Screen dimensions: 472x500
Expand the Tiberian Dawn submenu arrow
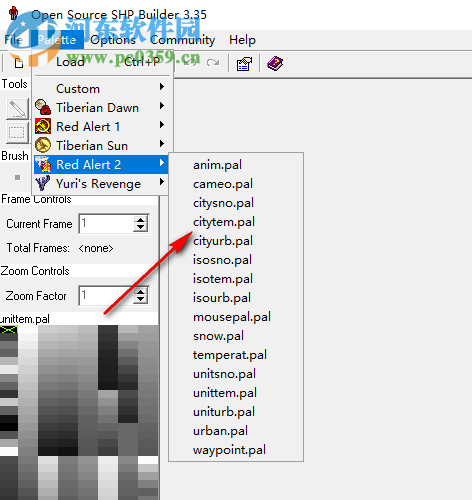click(162, 106)
